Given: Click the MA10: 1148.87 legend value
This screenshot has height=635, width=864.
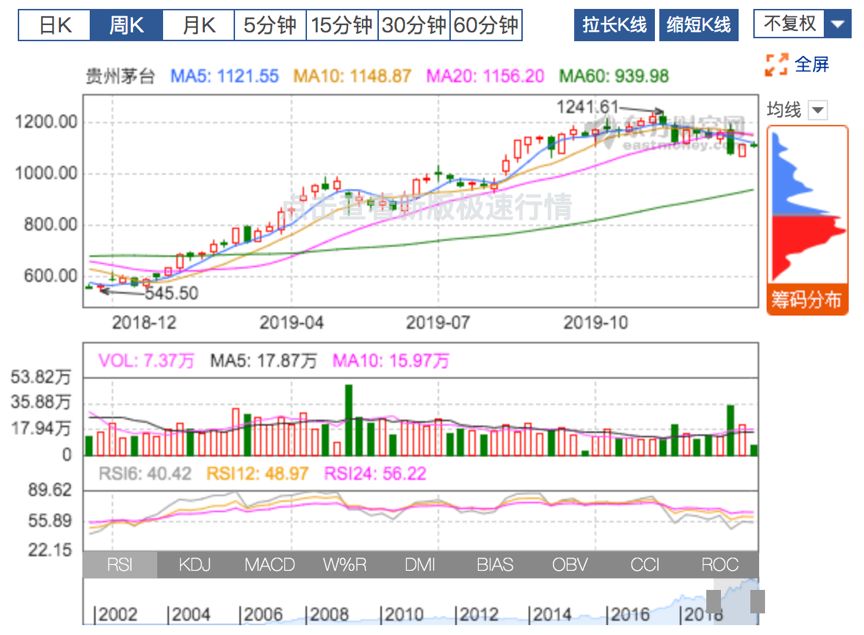Looking at the screenshot, I should pos(352,76).
